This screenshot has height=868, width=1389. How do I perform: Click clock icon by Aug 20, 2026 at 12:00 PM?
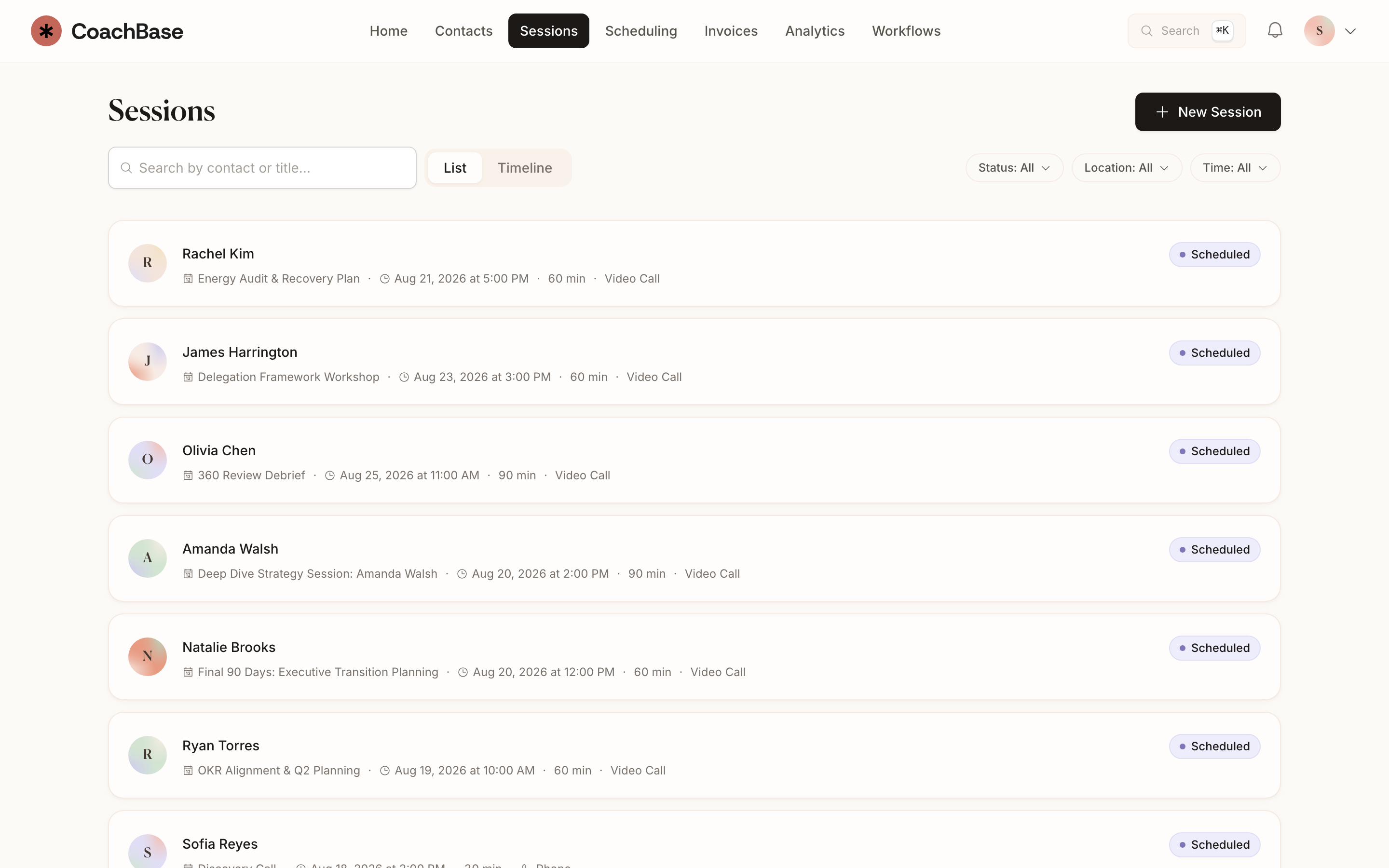[x=463, y=672]
